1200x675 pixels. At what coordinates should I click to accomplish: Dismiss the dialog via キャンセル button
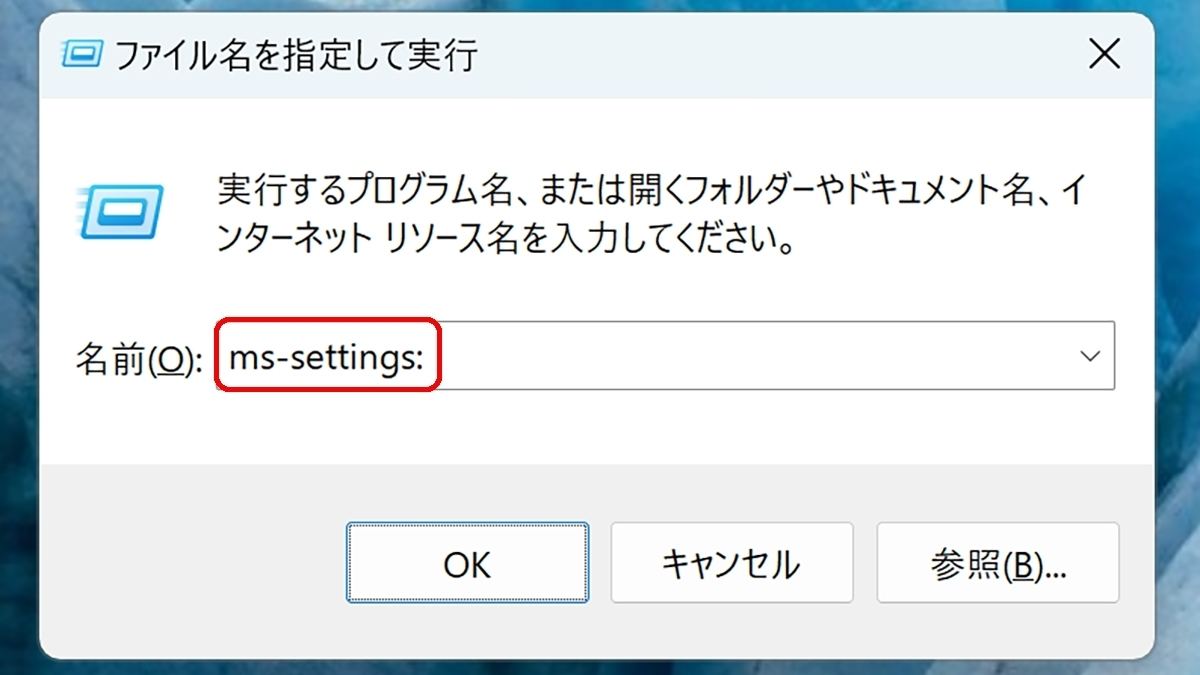click(x=731, y=564)
